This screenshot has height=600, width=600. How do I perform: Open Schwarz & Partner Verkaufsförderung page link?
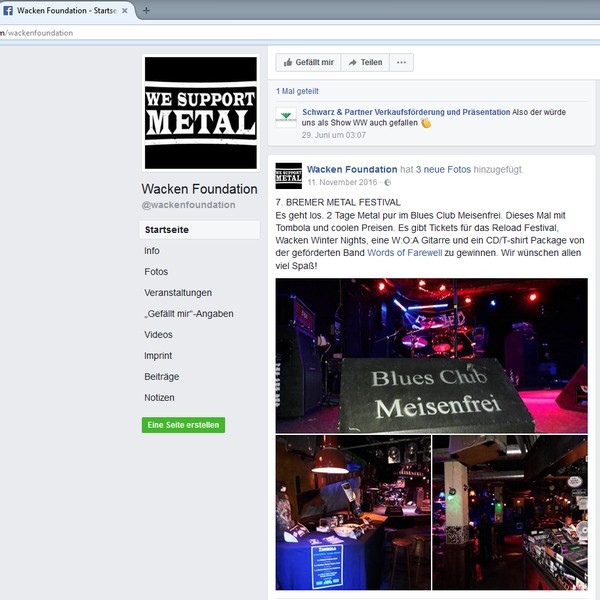406,112
